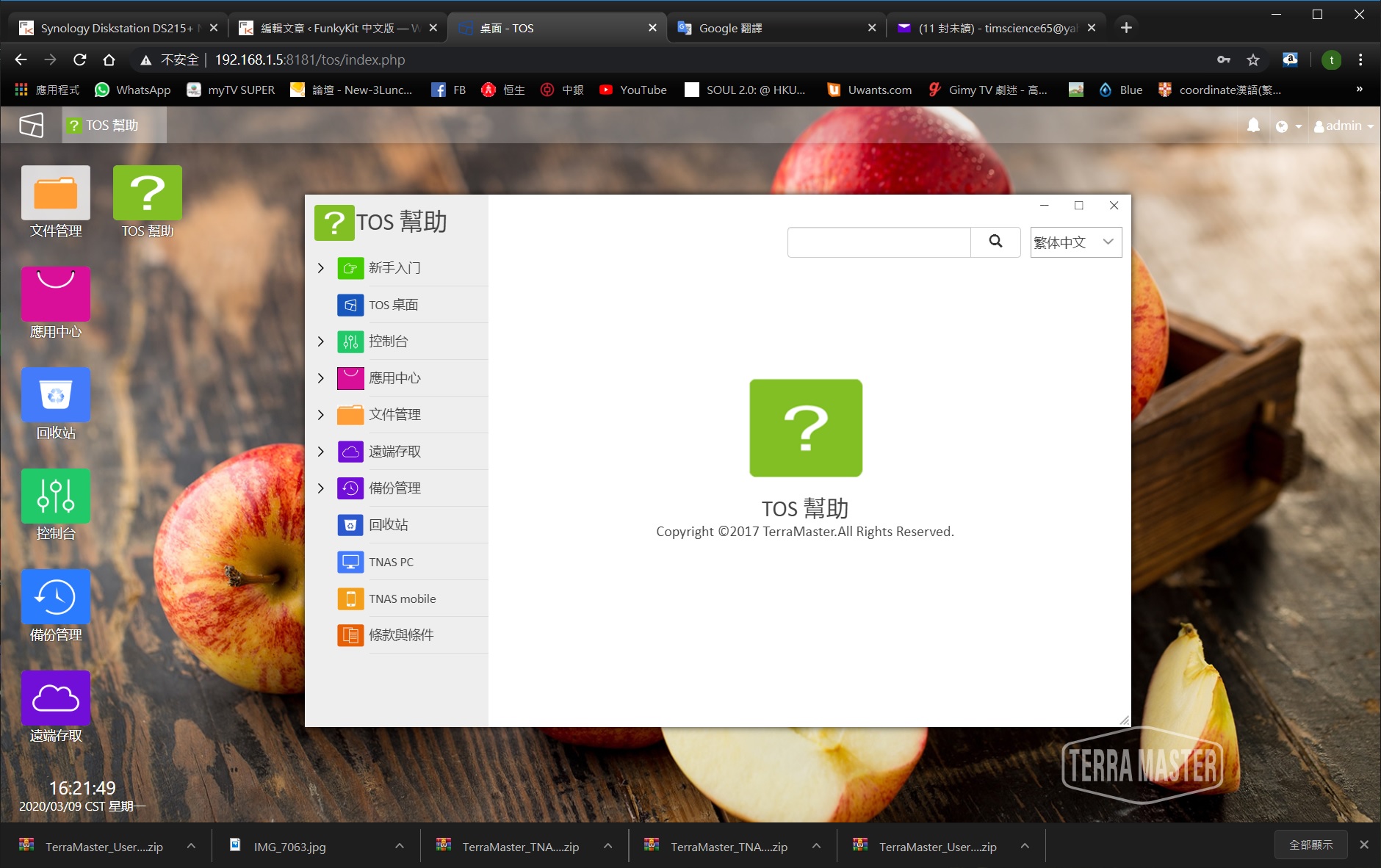
Task: Open the 遠端存取 desktop cloud icon
Action: point(56,698)
